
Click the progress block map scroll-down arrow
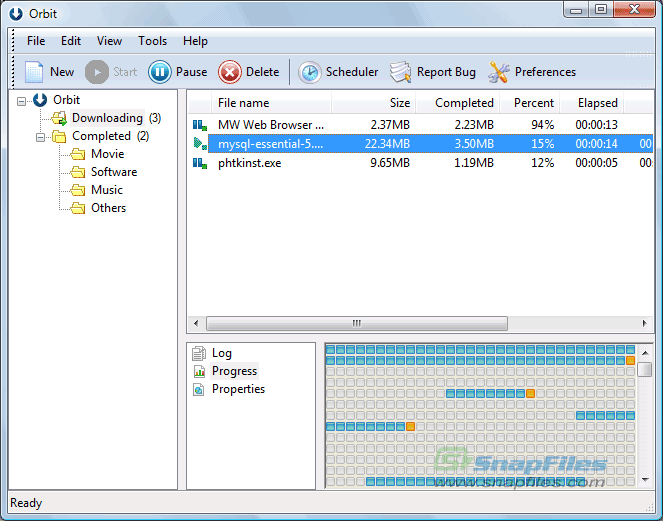tap(645, 480)
